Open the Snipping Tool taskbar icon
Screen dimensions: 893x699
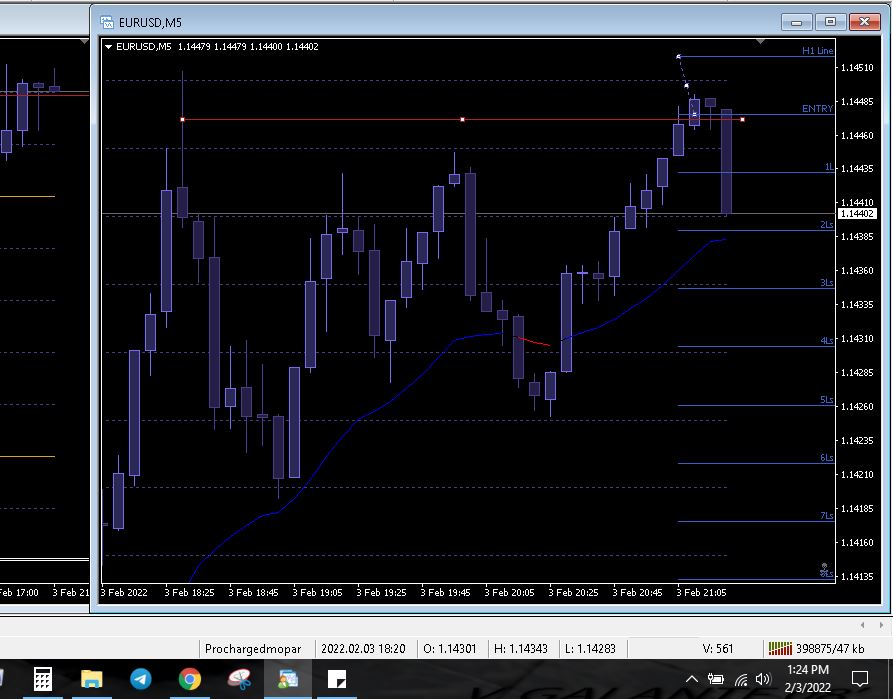(239, 678)
